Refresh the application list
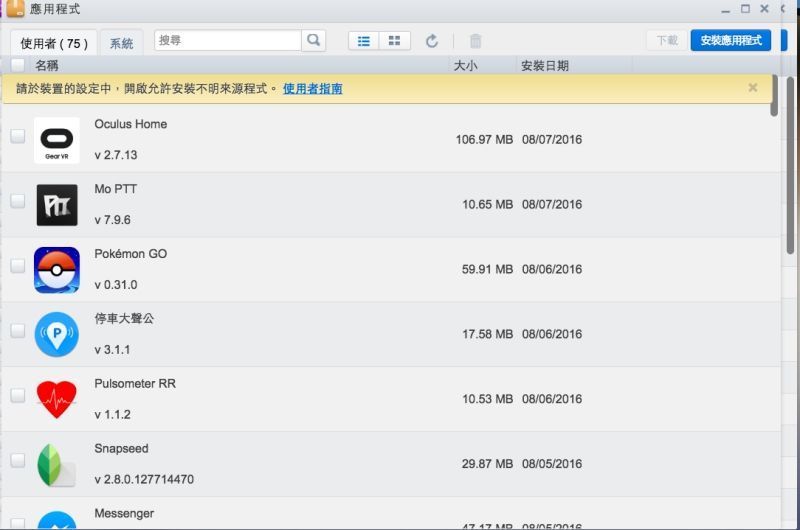This screenshot has height=530, width=800. (432, 41)
